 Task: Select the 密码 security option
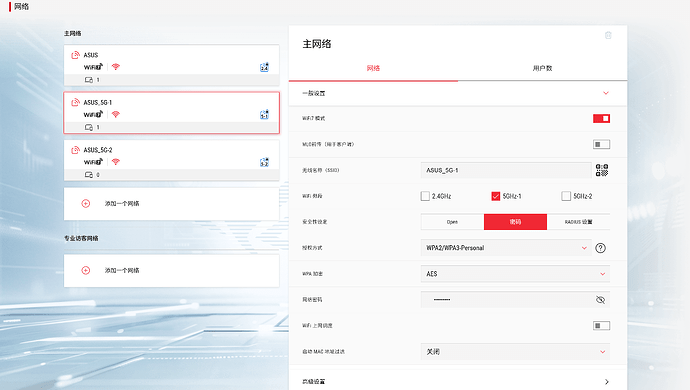(x=515, y=222)
